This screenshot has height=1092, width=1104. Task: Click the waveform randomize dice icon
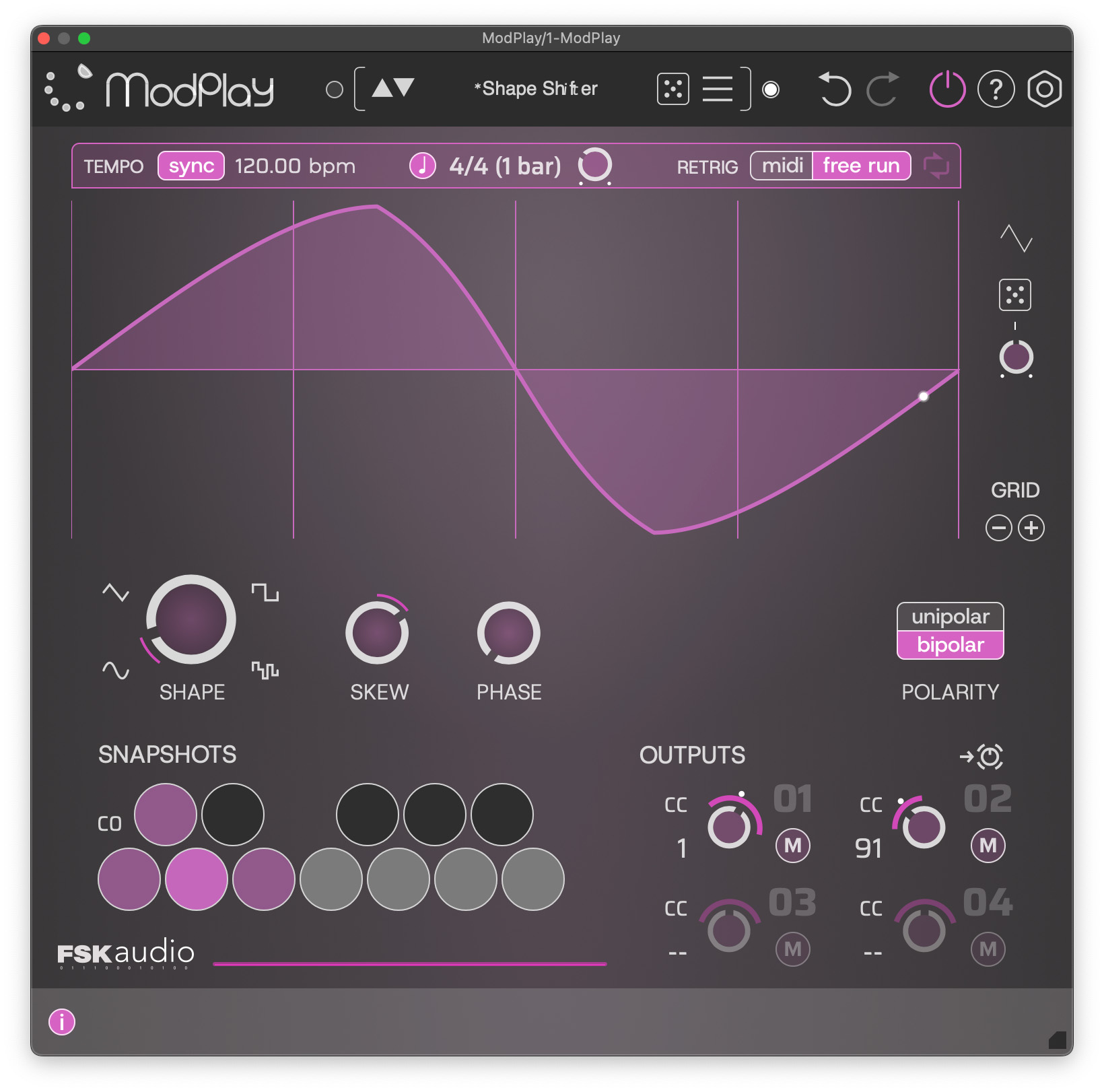1015,295
